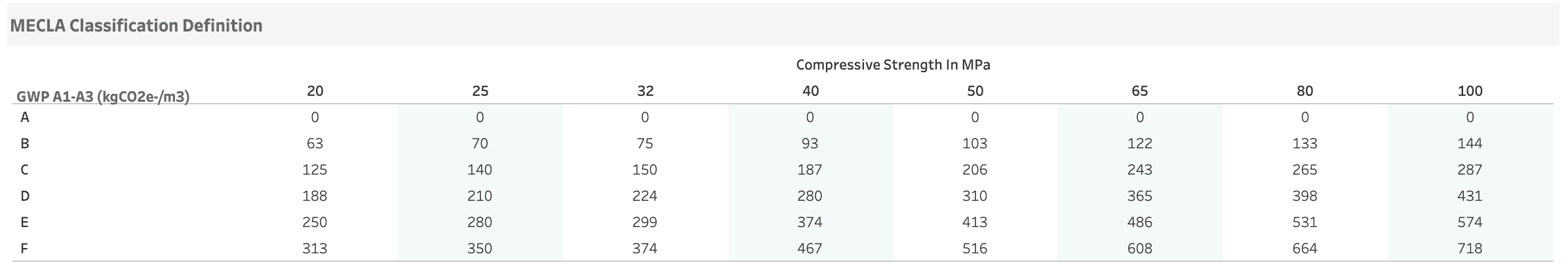Click row label F

click(x=25, y=249)
